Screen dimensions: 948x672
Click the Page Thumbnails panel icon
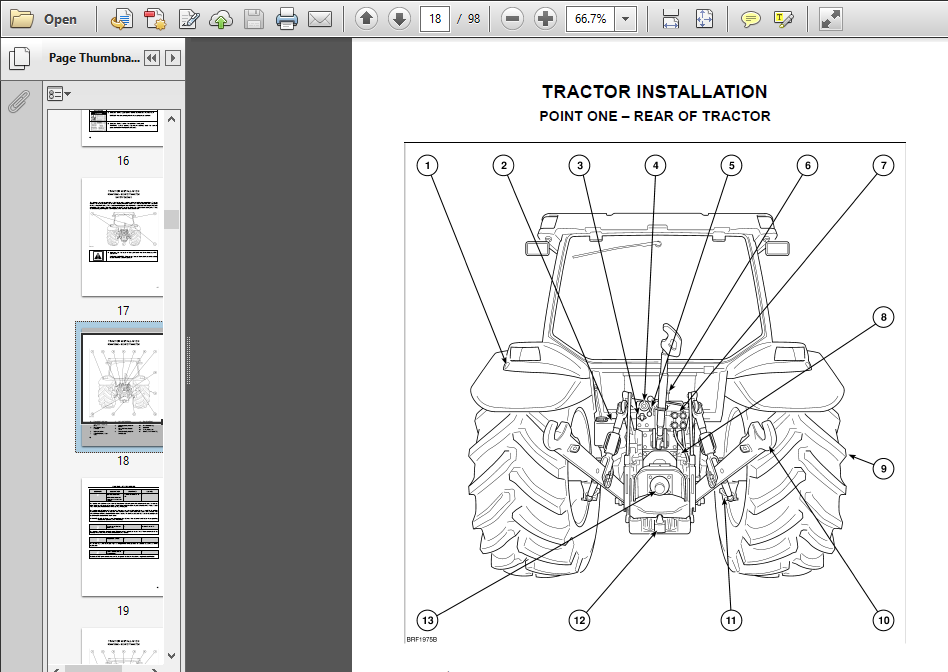(x=19, y=58)
